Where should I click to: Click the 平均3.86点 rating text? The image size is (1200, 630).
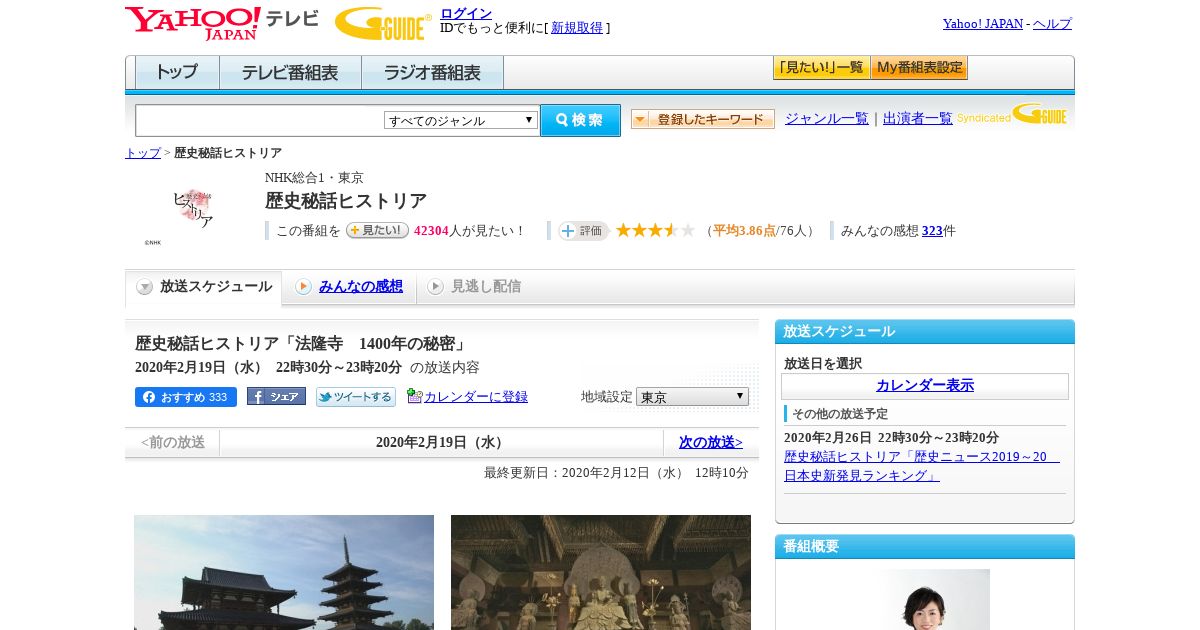[744, 231]
